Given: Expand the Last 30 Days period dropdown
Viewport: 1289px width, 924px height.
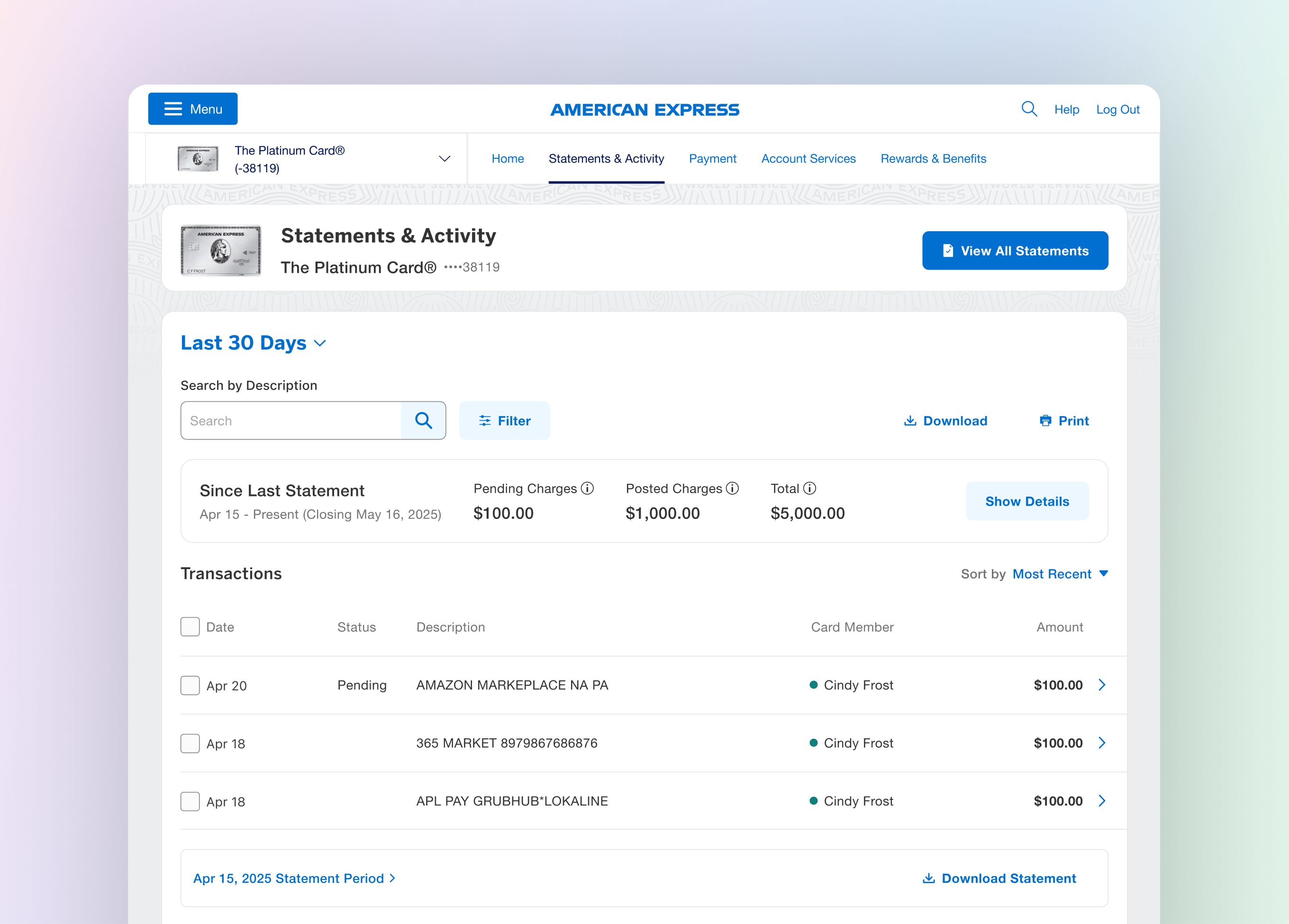Looking at the screenshot, I should [254, 343].
